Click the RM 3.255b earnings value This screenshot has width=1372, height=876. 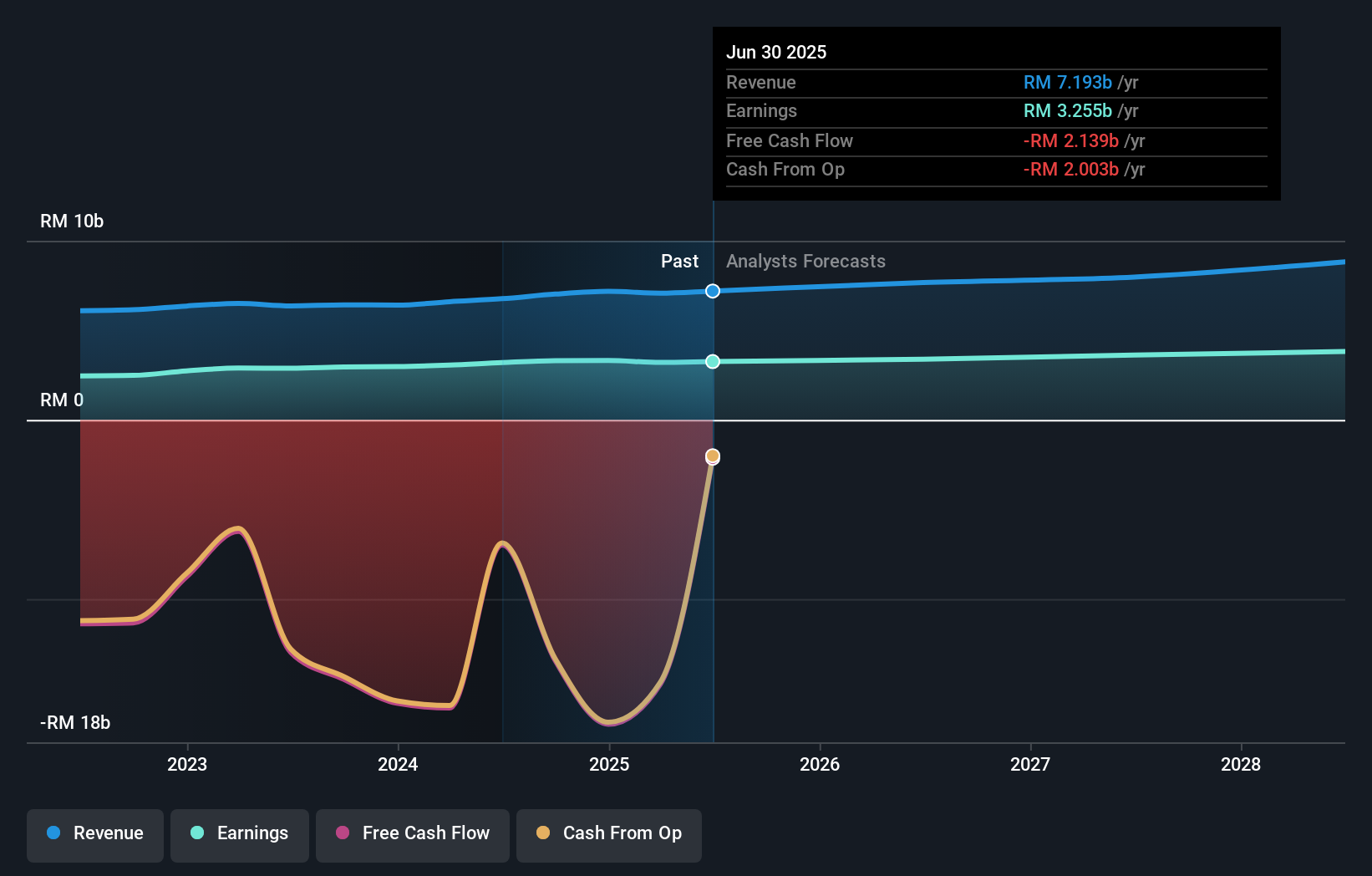tap(1068, 110)
